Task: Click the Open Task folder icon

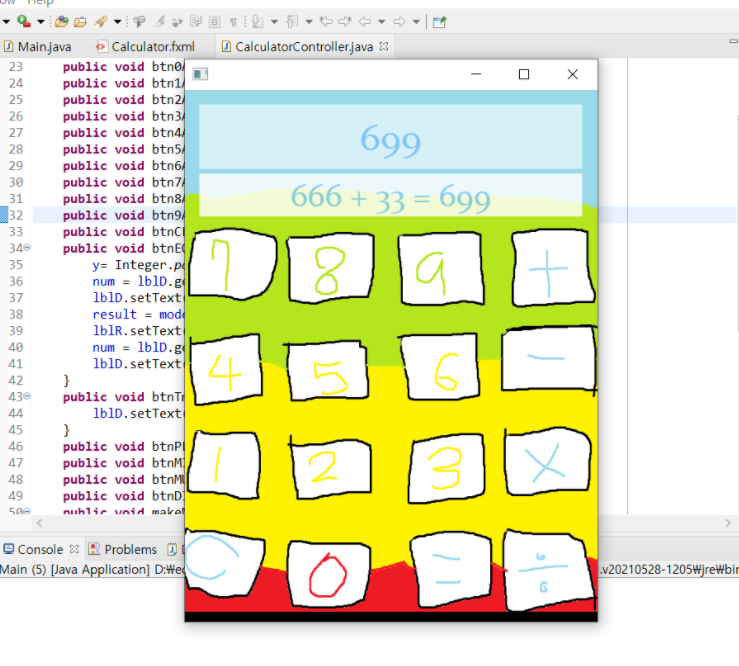Action: pyautogui.click(x=80, y=22)
